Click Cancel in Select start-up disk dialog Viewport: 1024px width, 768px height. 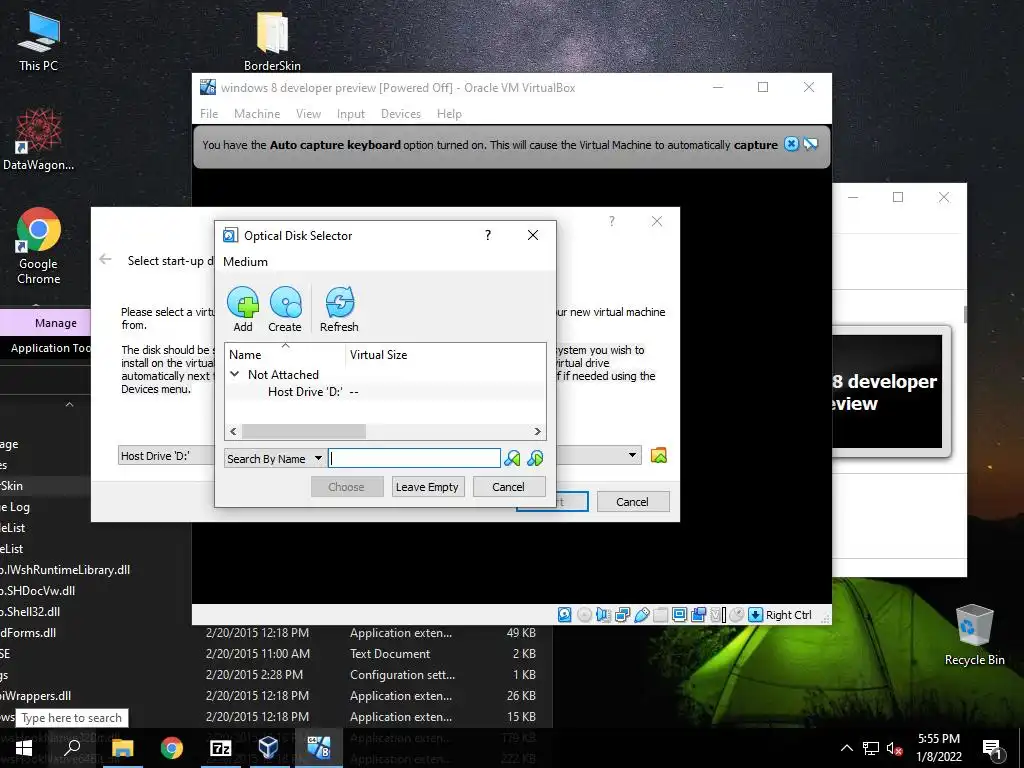(x=633, y=502)
